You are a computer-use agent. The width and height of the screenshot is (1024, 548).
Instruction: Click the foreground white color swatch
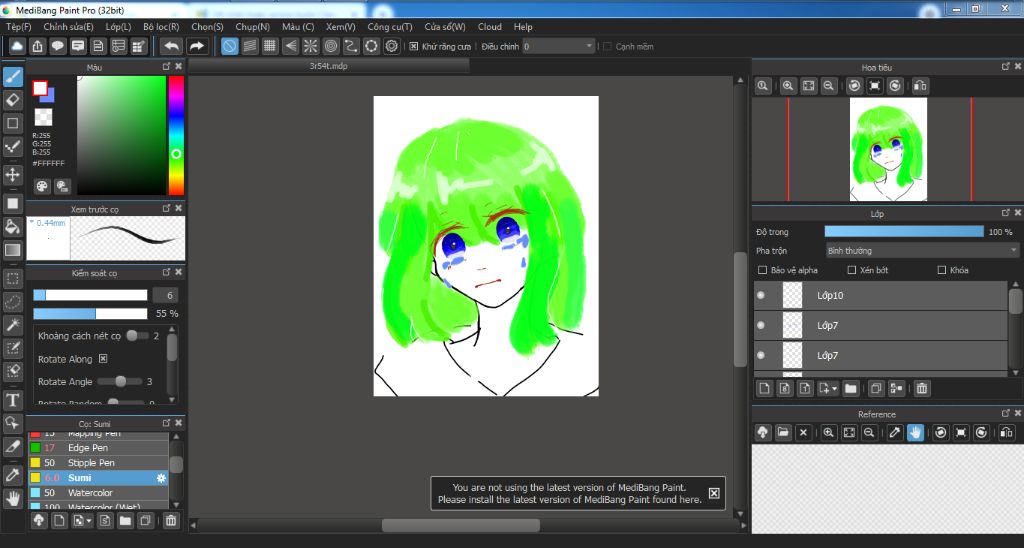pos(40,88)
